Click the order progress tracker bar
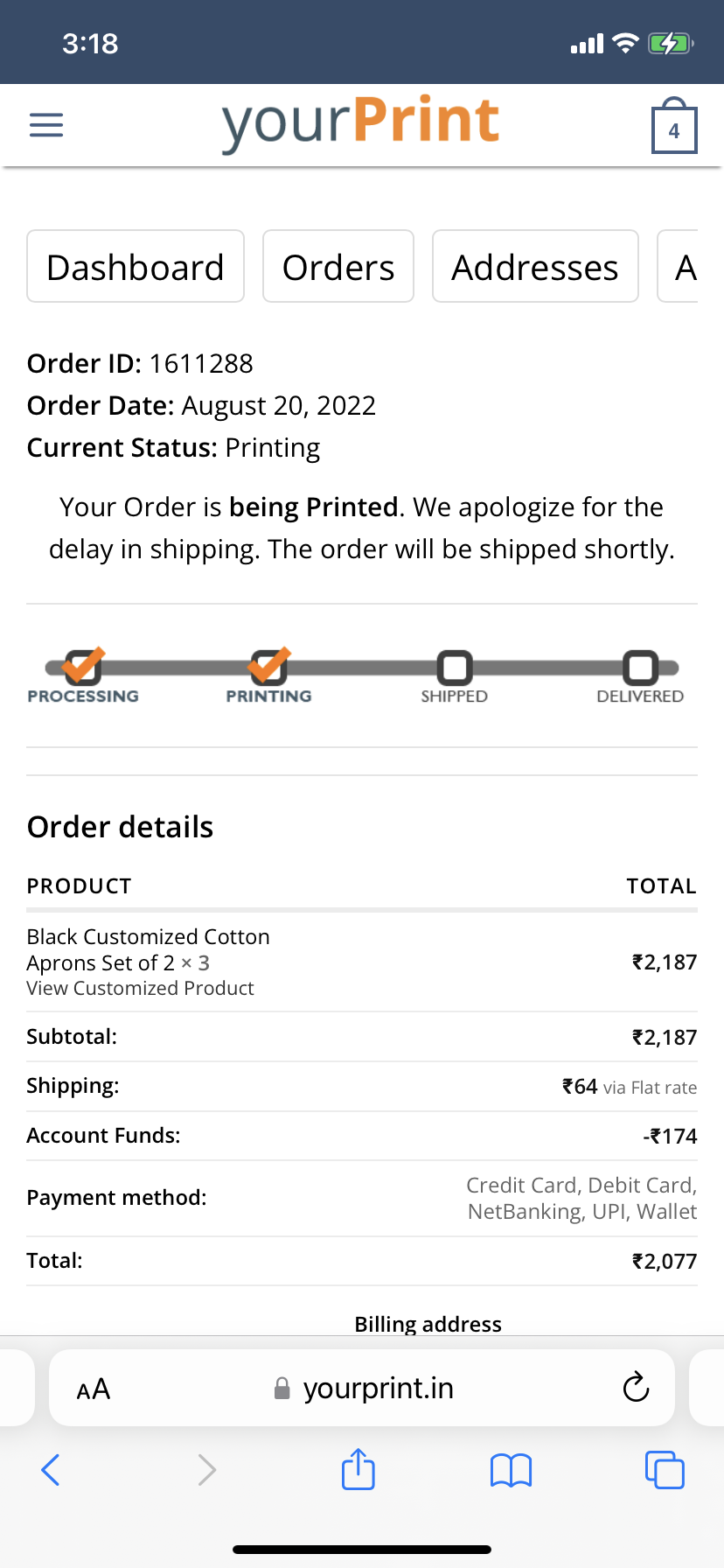The width and height of the screenshot is (724, 1568). [x=362, y=668]
